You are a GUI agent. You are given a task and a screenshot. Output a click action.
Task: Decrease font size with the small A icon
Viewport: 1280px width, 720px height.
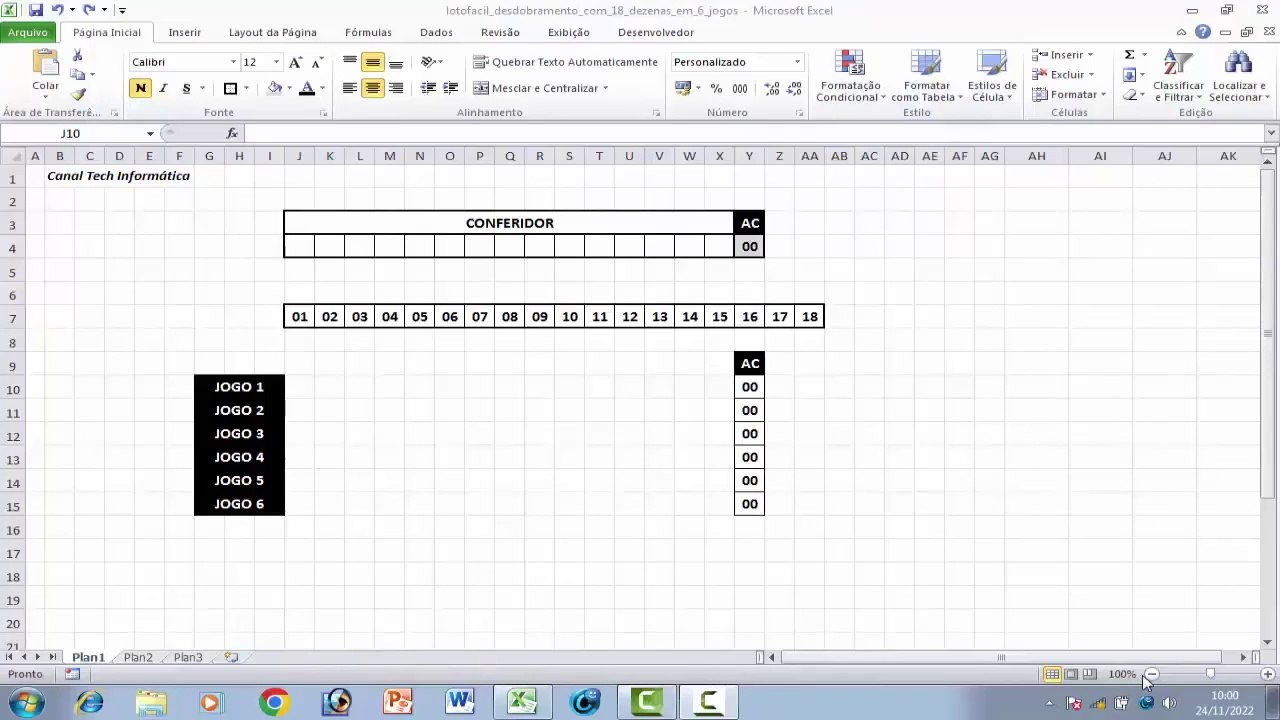pyautogui.click(x=317, y=62)
